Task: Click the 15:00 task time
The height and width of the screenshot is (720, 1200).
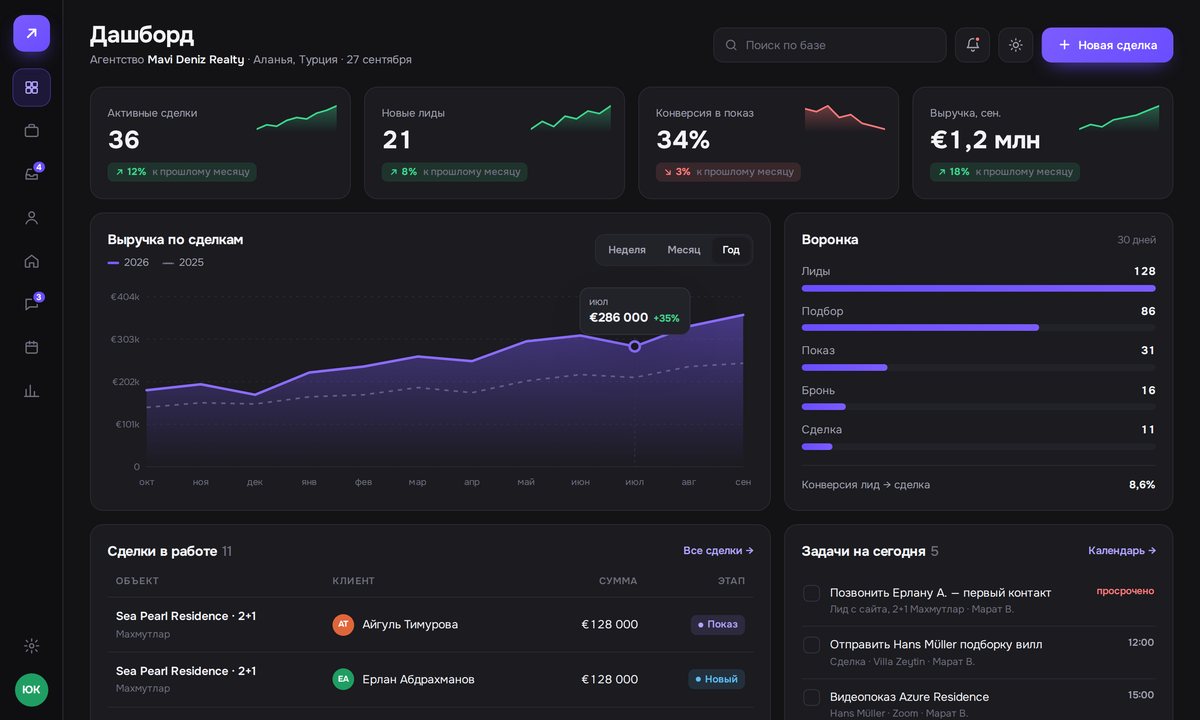Action: point(1141,695)
